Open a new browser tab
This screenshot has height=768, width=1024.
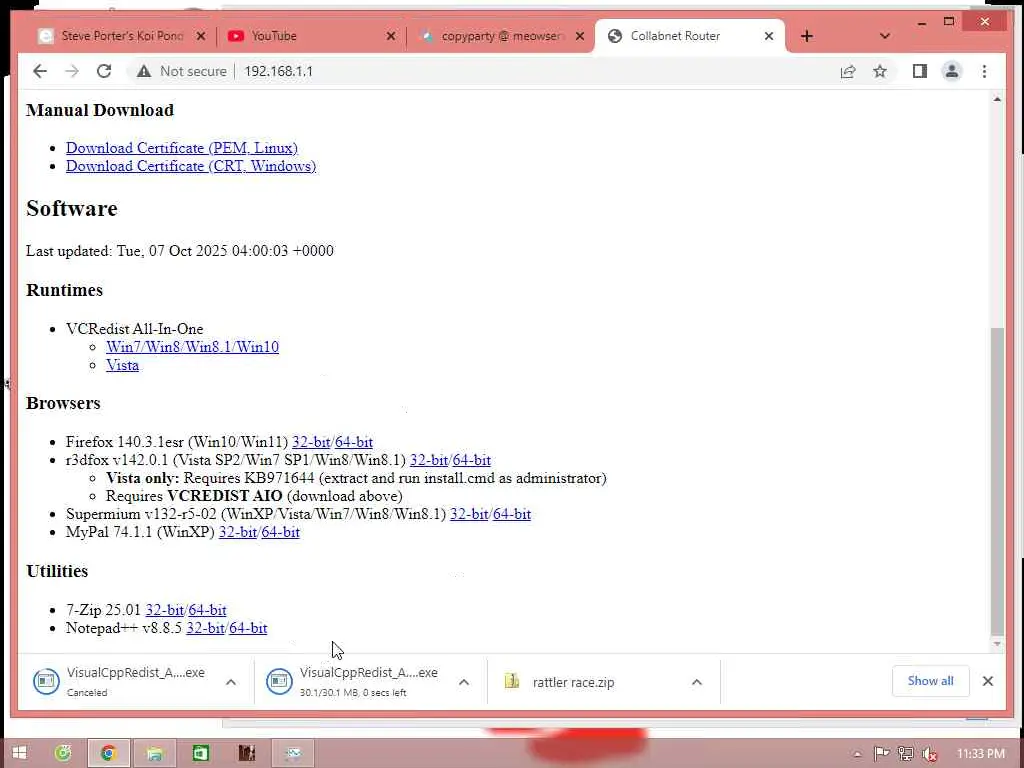coord(807,36)
